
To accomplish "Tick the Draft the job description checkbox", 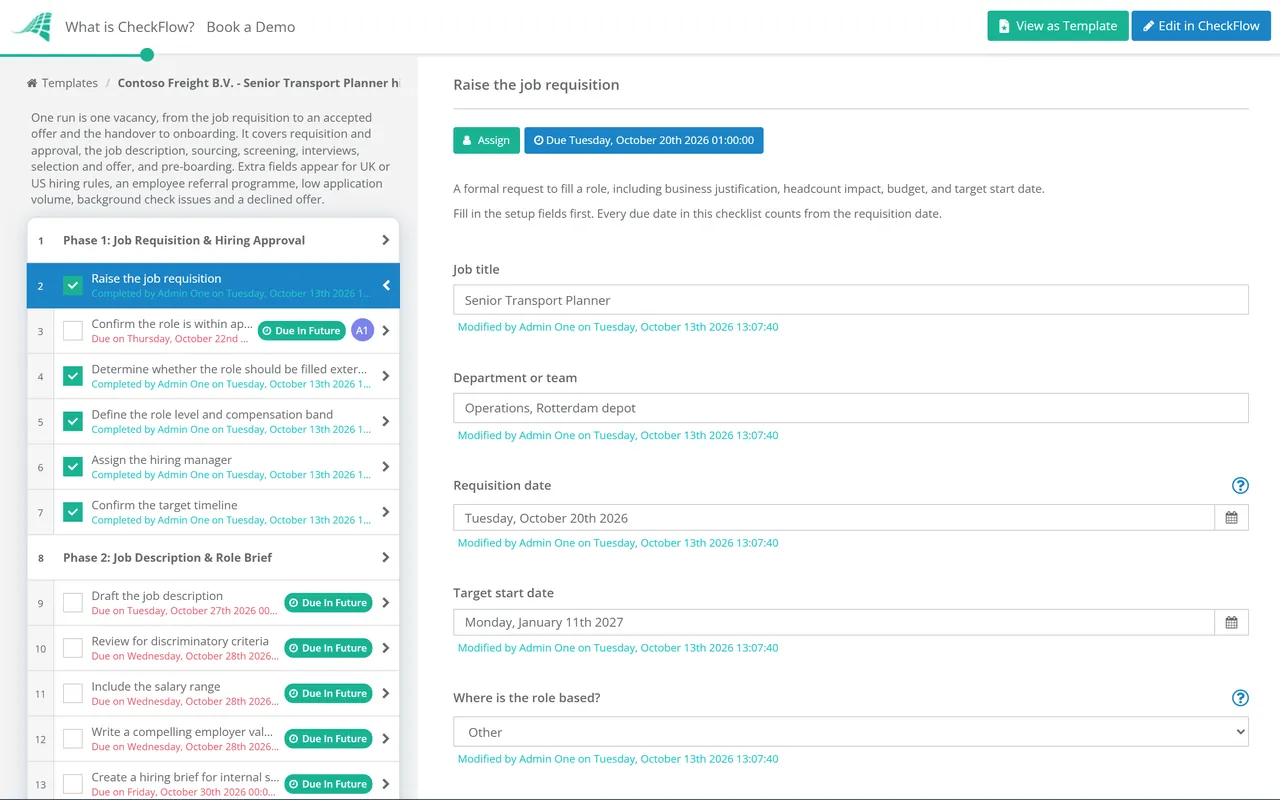I will pos(73,603).
